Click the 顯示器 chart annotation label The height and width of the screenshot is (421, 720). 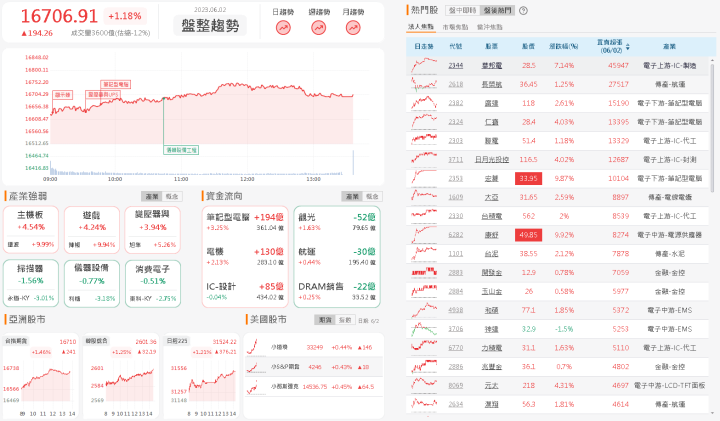63,95
